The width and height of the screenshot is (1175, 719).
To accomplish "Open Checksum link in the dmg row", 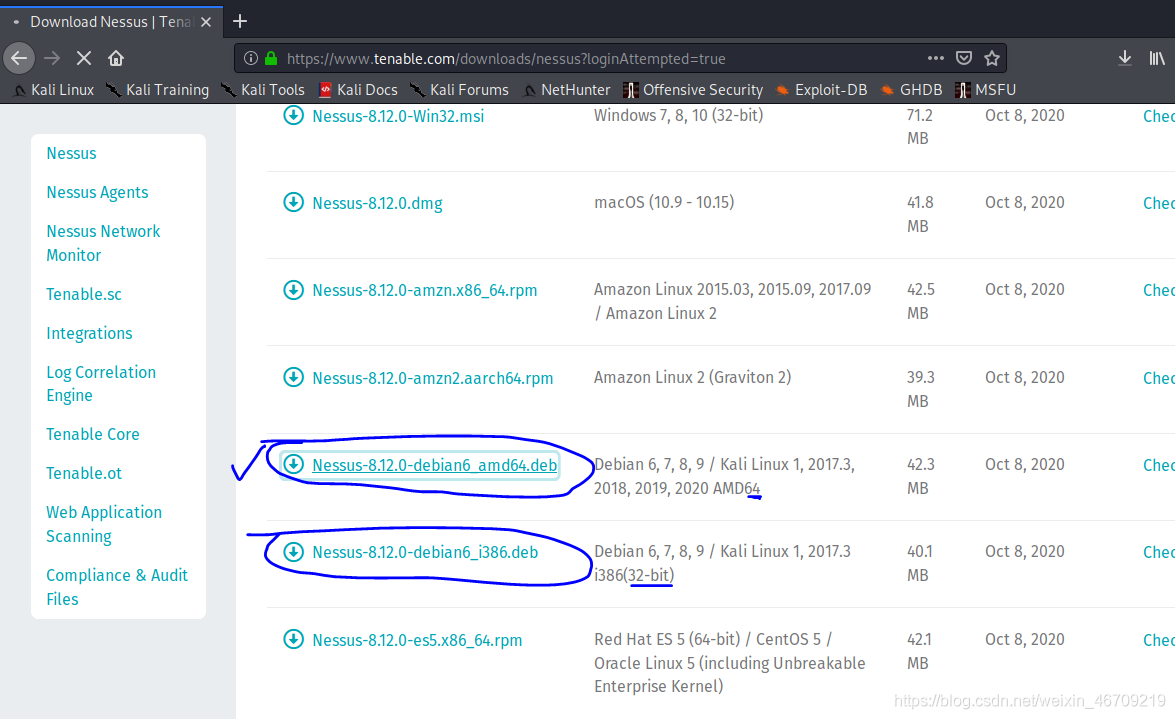I will coord(1159,203).
